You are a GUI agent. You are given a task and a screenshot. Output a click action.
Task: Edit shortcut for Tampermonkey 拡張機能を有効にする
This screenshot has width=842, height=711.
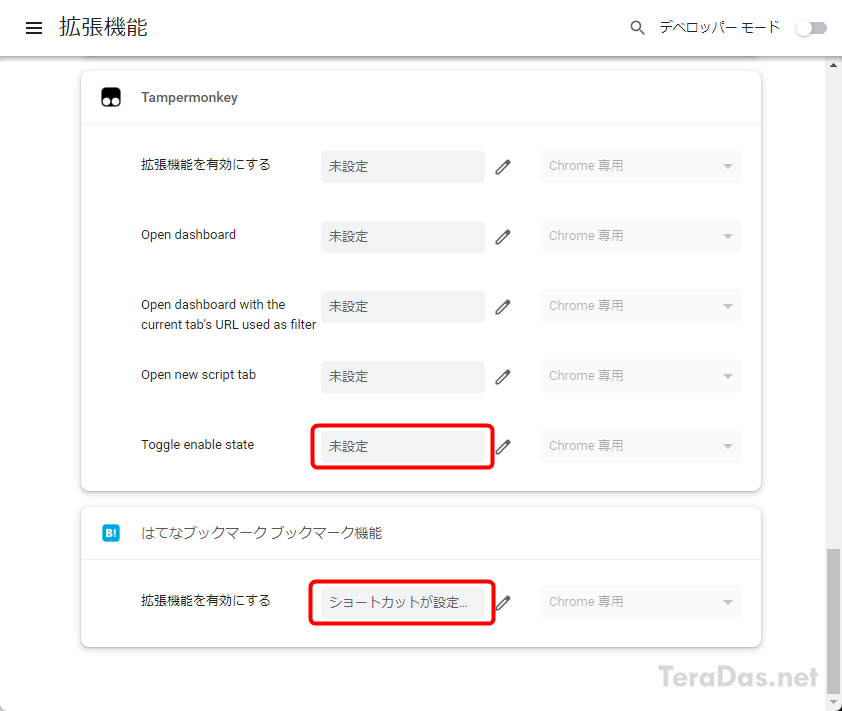(x=503, y=167)
